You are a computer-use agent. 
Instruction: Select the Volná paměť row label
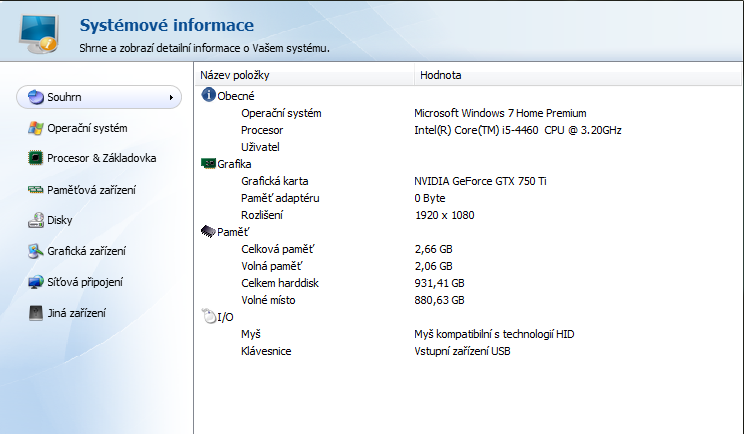point(271,266)
